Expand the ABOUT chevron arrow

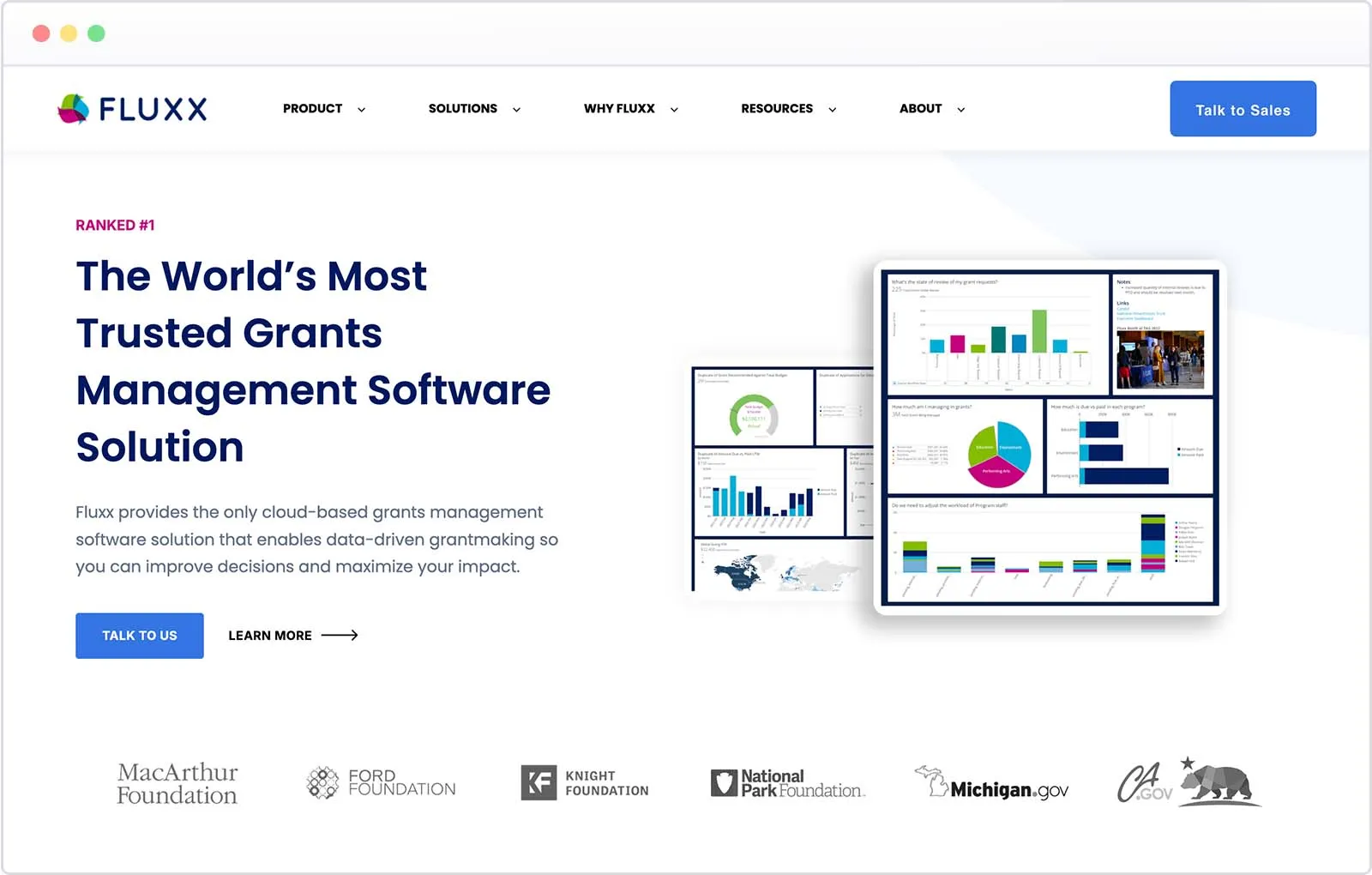[x=960, y=110]
